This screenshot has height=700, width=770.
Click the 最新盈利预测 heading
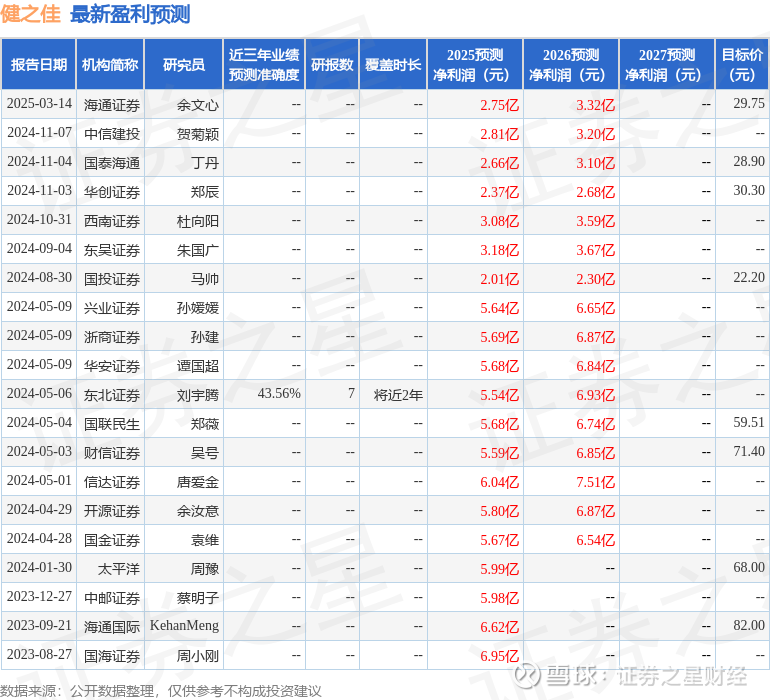[x=130, y=14]
